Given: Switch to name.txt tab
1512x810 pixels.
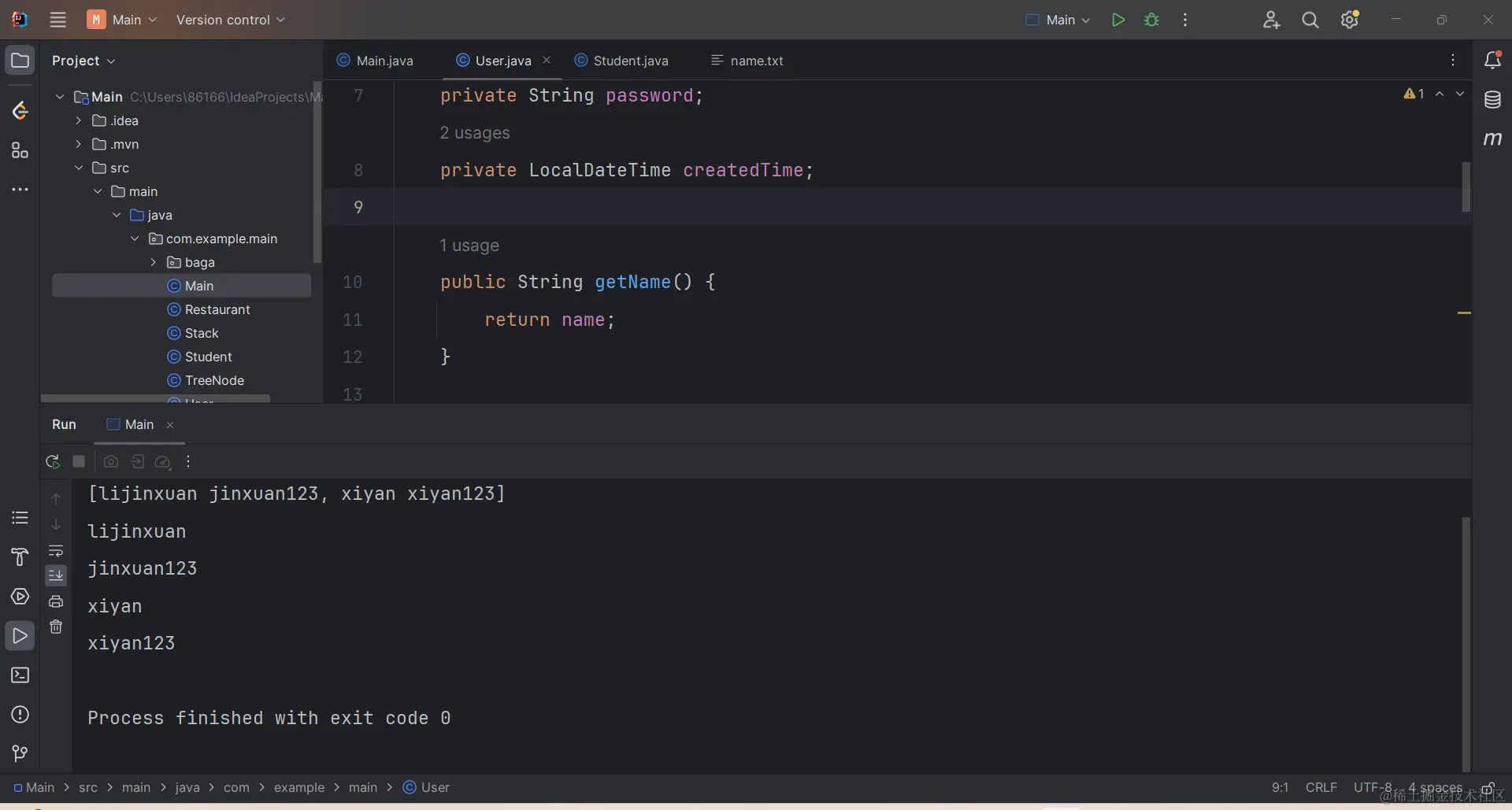Looking at the screenshot, I should point(747,61).
